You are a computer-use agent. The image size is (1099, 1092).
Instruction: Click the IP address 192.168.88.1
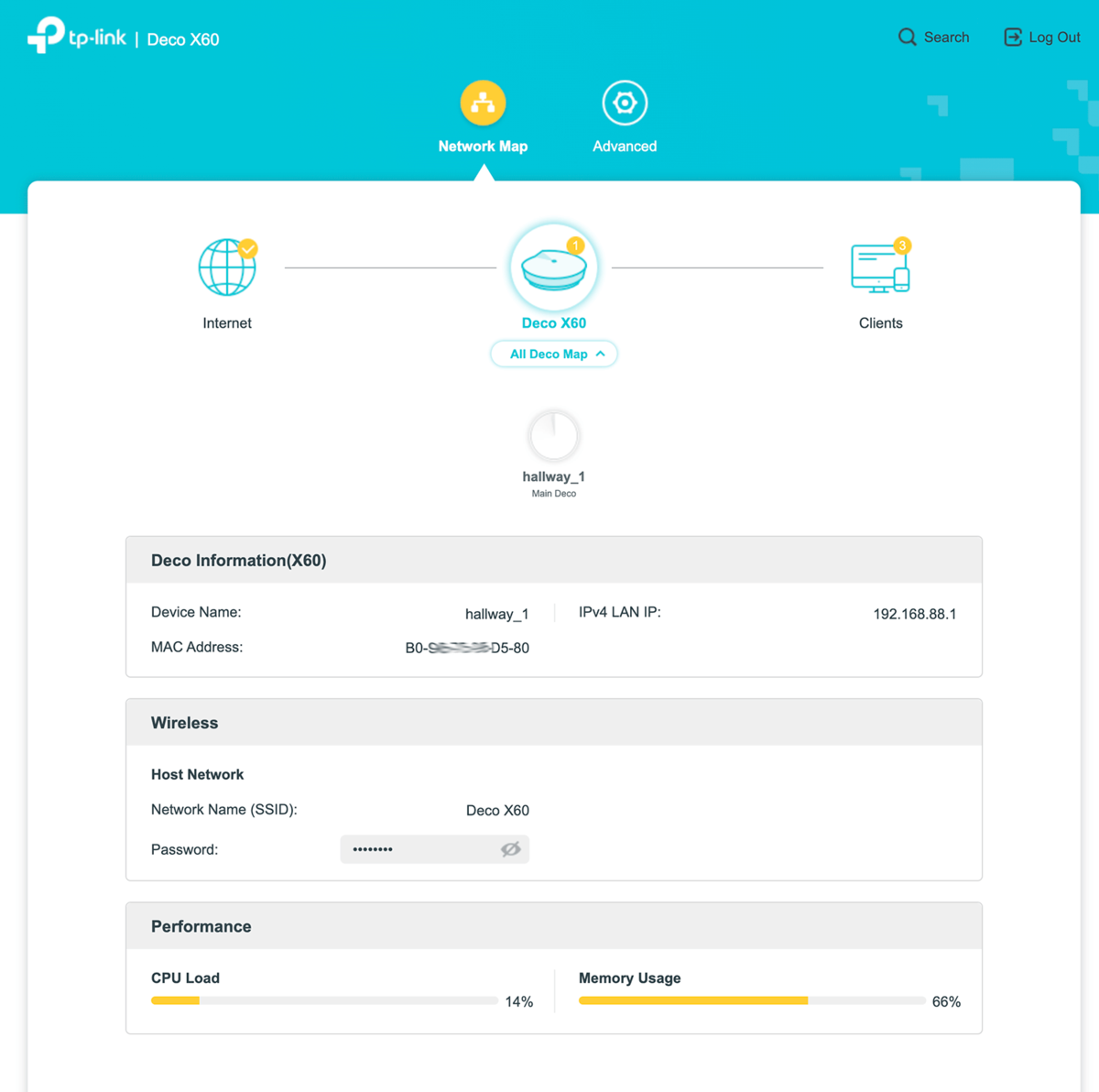pos(915,614)
